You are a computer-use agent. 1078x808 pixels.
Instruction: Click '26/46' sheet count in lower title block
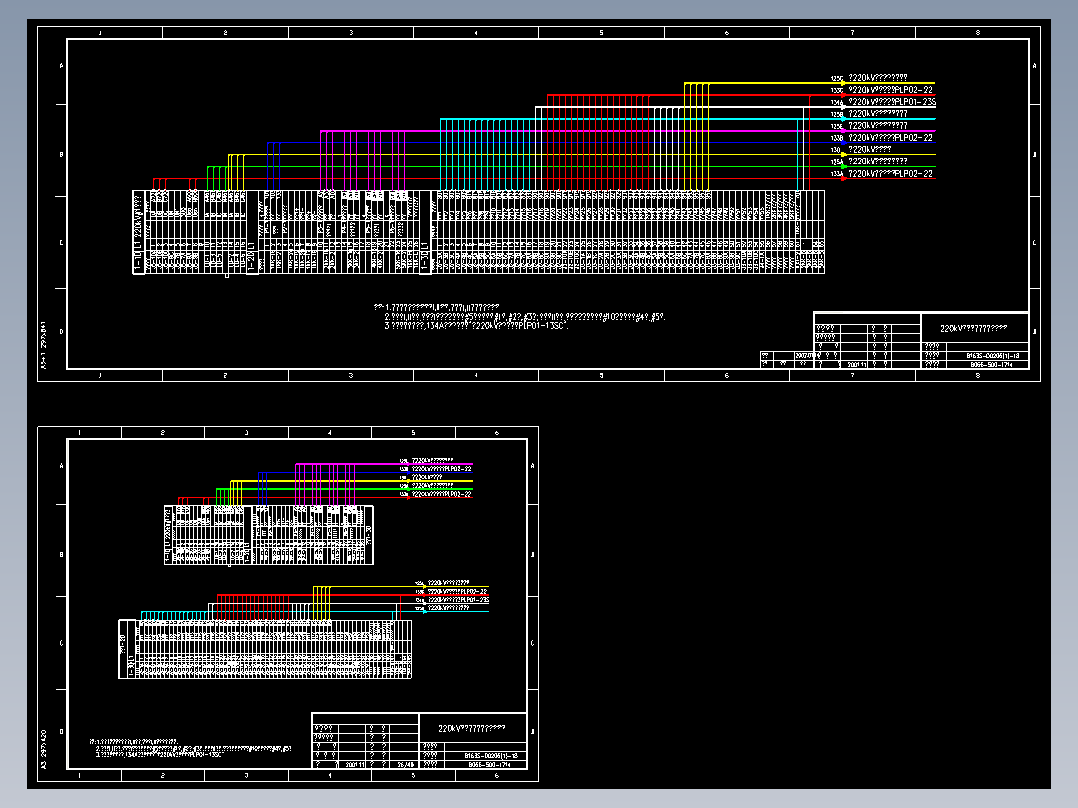pos(406,765)
